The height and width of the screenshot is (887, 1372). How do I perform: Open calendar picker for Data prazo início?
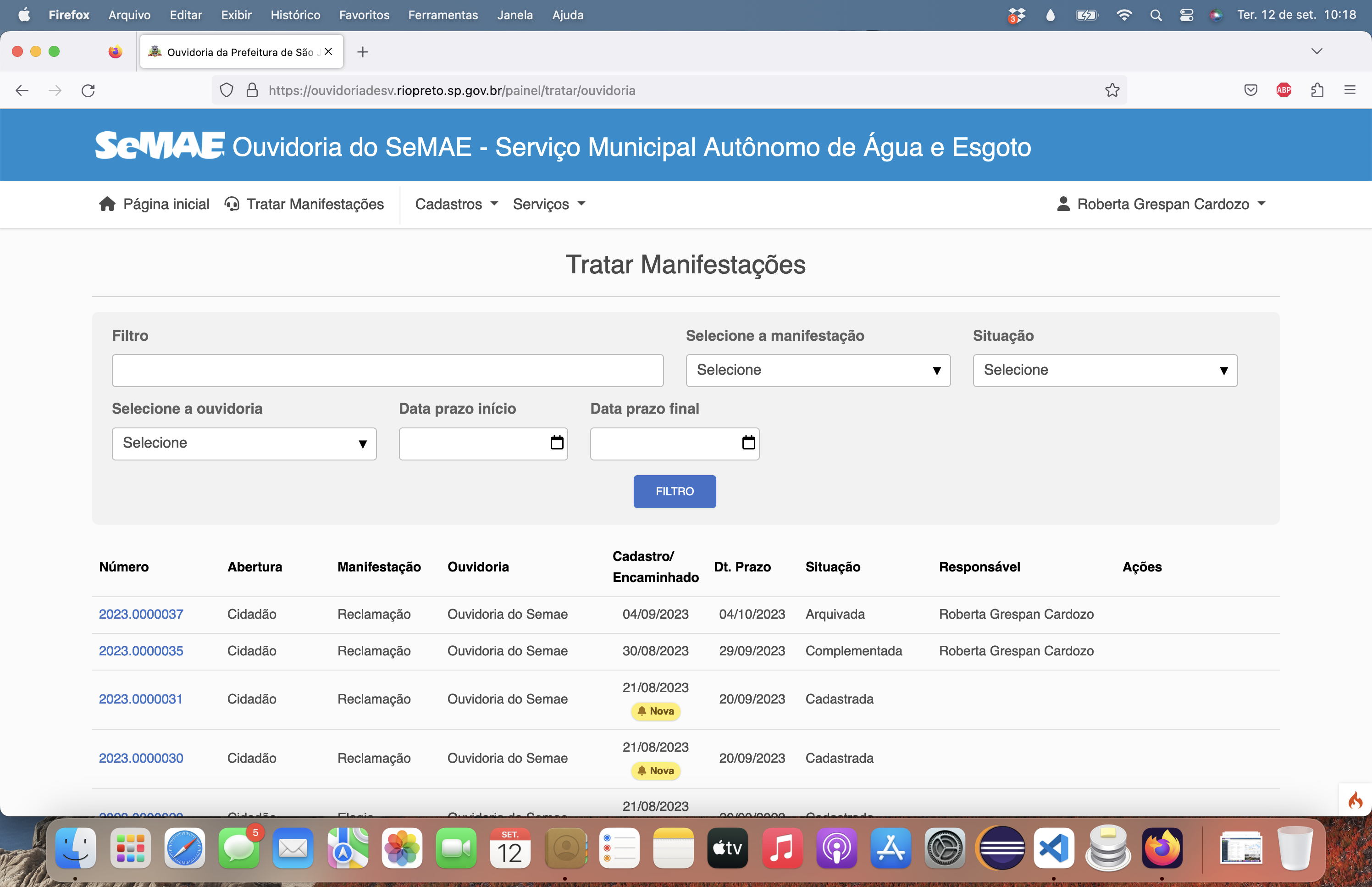[556, 443]
